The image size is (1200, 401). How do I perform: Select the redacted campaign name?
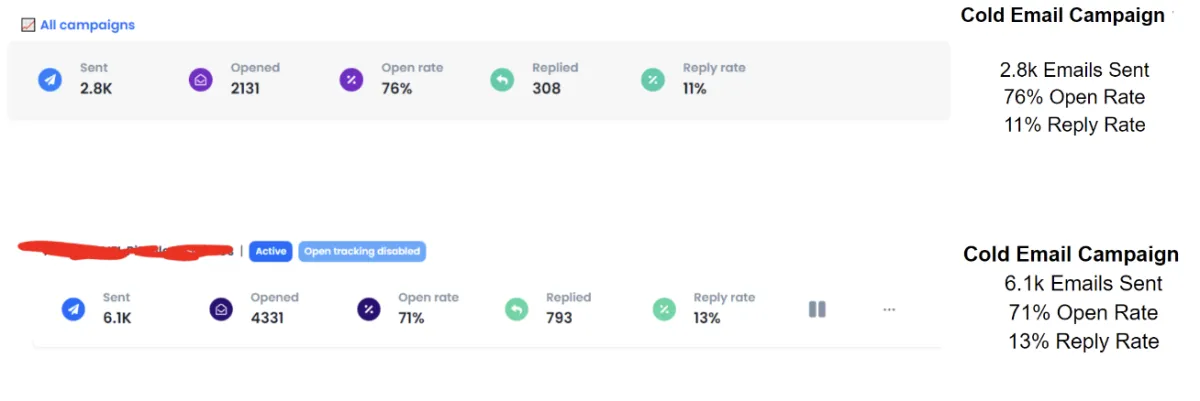coord(126,250)
